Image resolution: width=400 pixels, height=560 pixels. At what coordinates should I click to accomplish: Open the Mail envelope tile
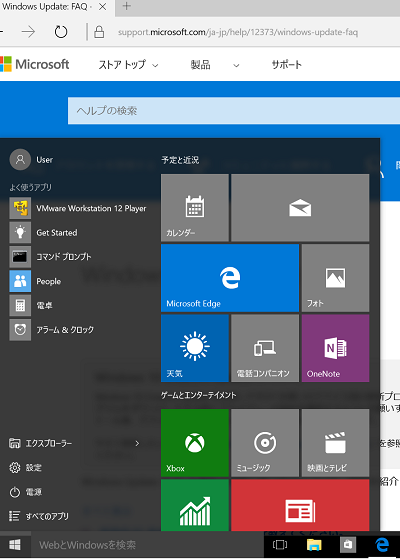click(x=300, y=208)
